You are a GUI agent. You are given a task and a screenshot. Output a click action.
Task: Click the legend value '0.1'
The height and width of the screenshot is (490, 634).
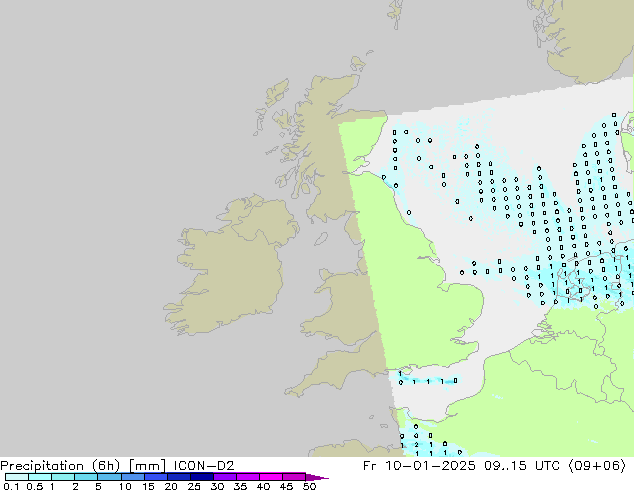click(11, 486)
